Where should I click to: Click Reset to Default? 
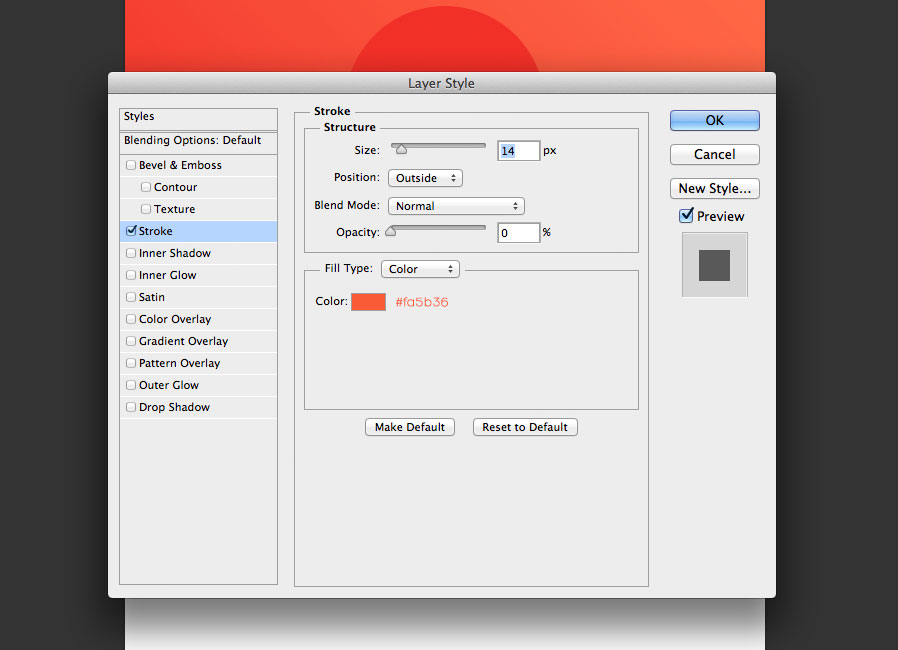[x=524, y=427]
